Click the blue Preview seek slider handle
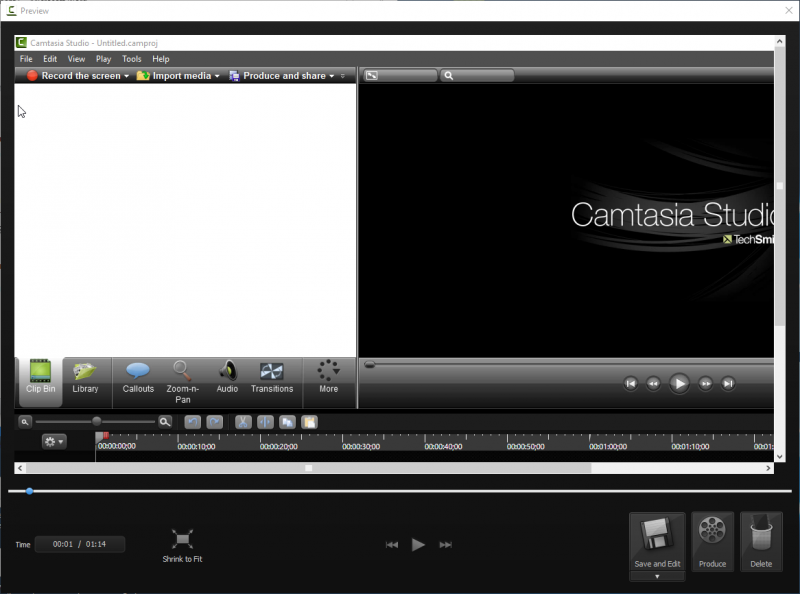This screenshot has height=594, width=800. click(x=30, y=491)
